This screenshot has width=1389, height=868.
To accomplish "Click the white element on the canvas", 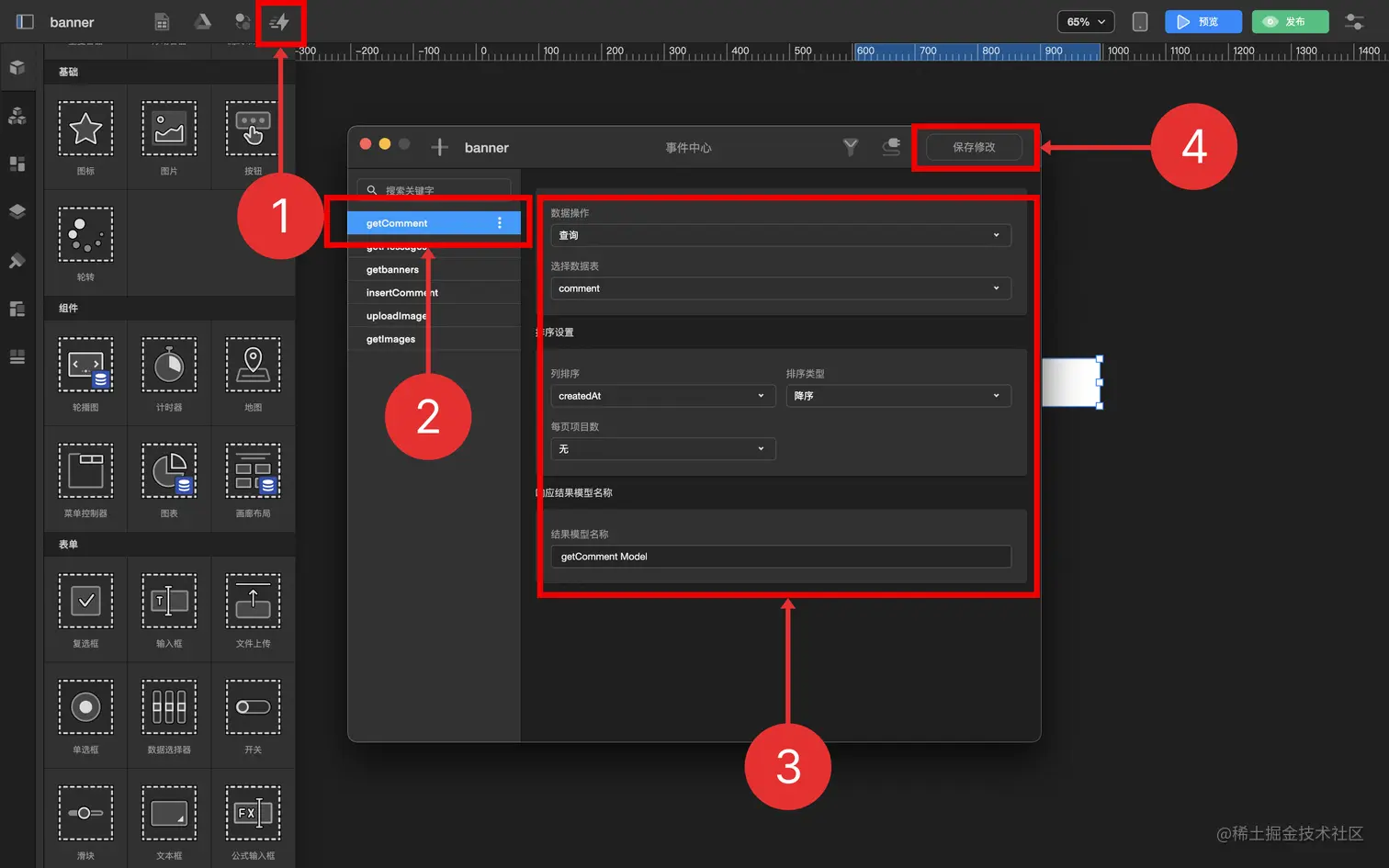I will (1071, 382).
